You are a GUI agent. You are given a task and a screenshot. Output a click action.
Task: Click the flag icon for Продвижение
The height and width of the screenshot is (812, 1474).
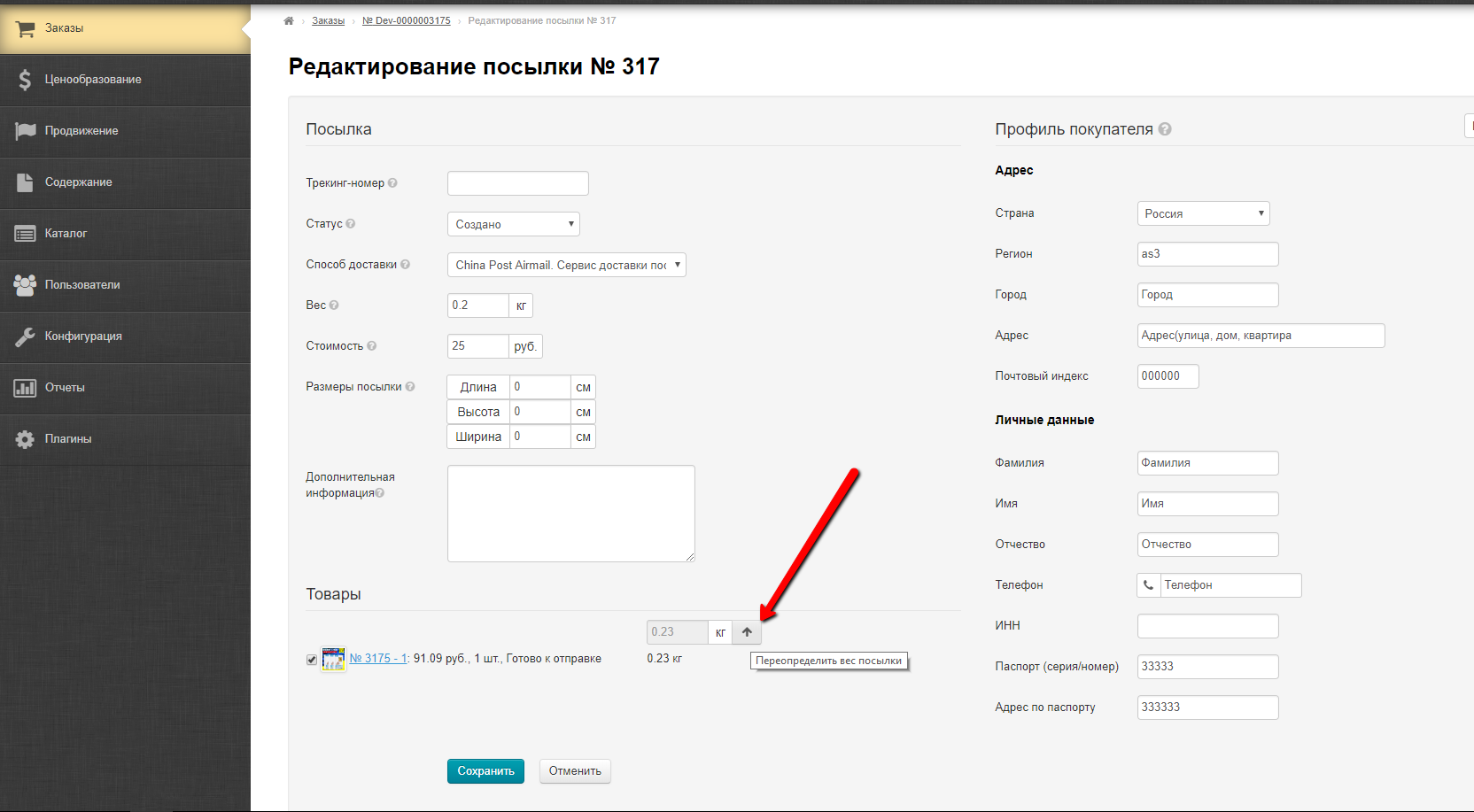pos(25,131)
